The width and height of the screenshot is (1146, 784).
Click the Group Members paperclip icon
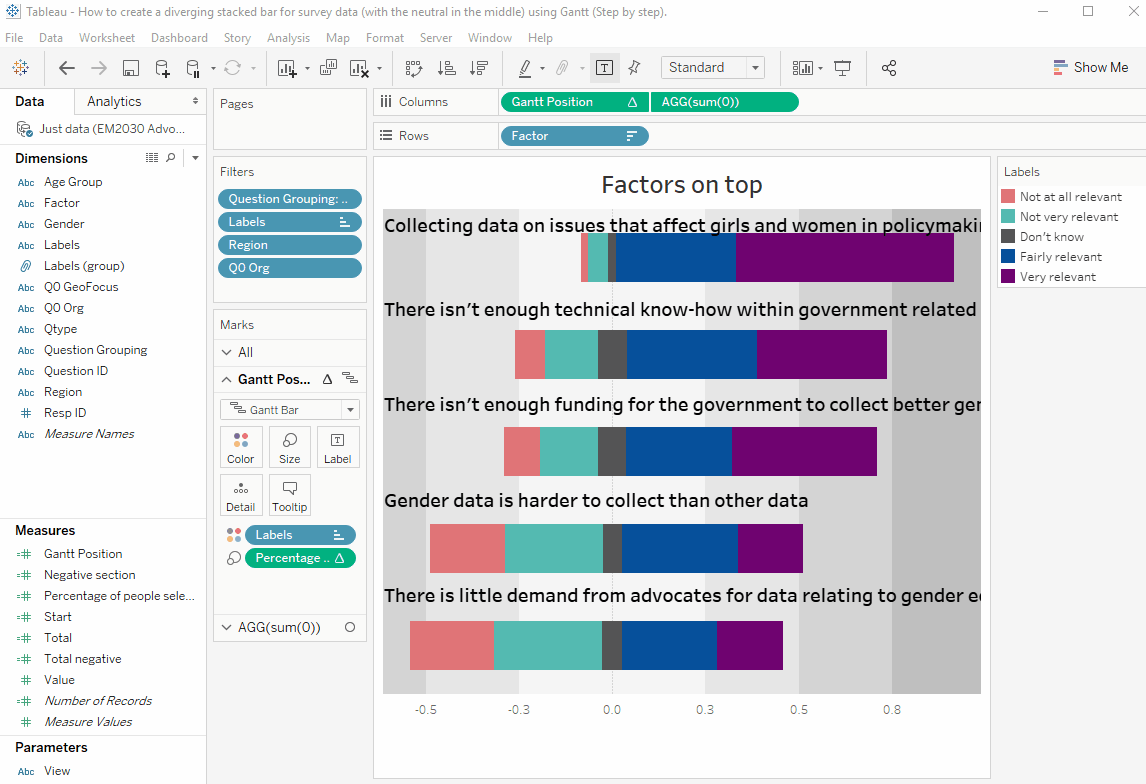pos(562,68)
